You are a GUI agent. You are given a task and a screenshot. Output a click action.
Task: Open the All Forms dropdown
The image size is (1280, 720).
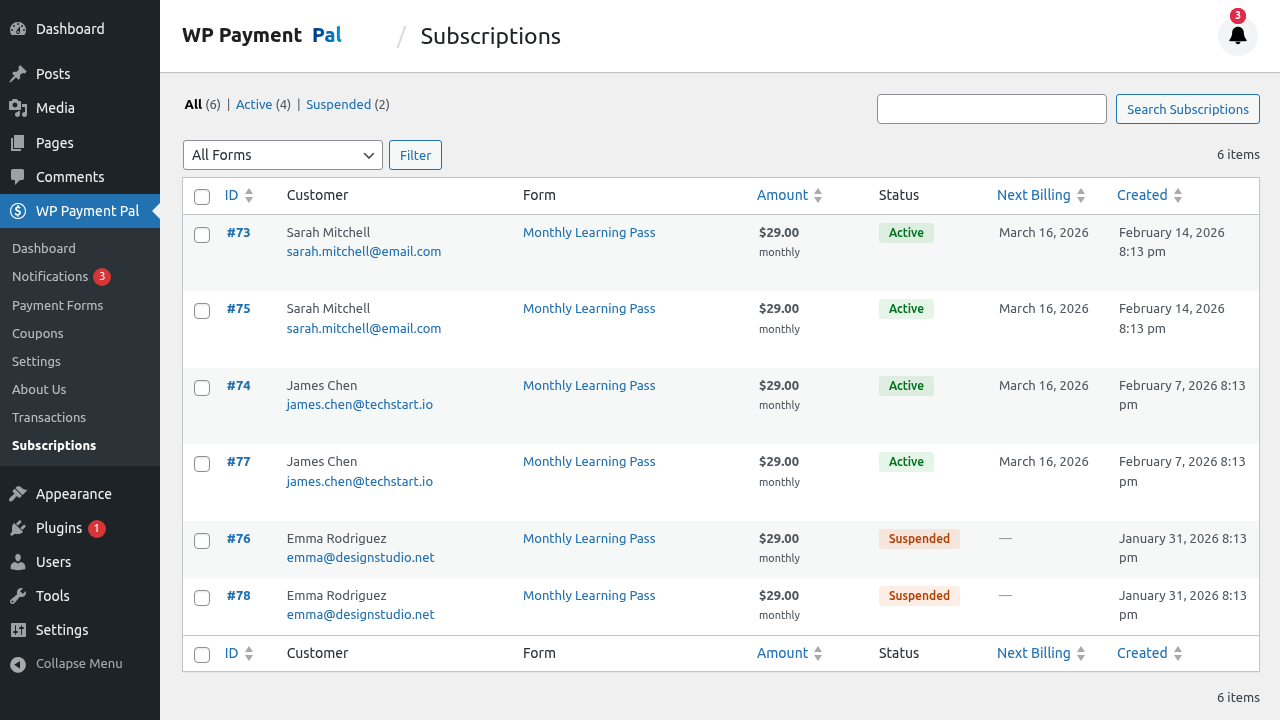click(x=282, y=155)
